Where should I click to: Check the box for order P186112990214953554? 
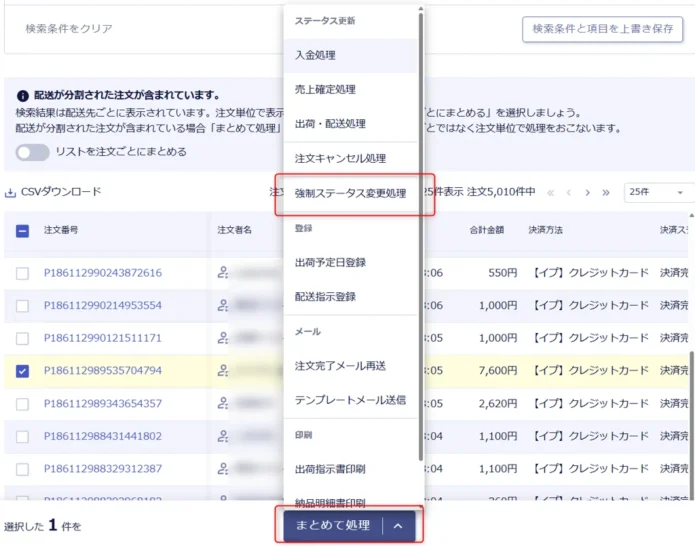[x=23, y=305]
